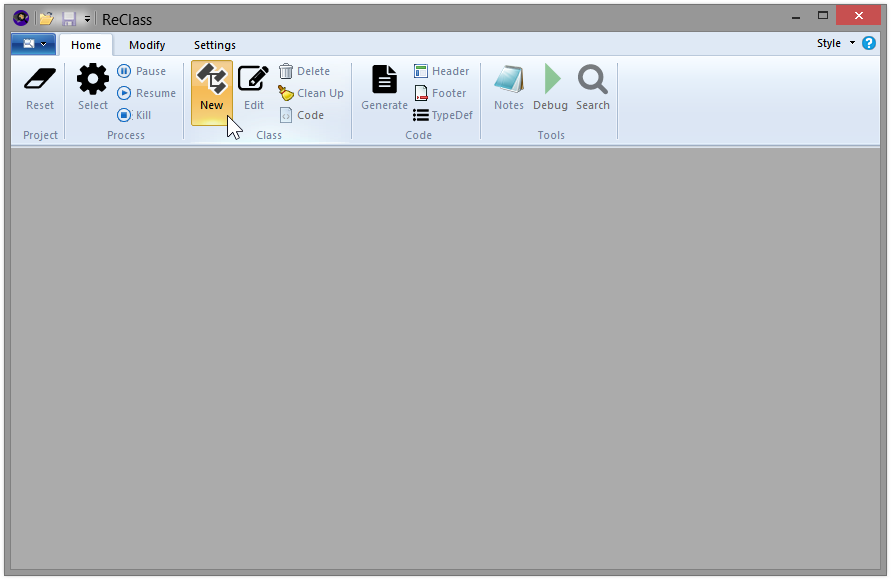Delete the class with trash icon
This screenshot has width=891, height=580.
pyautogui.click(x=304, y=71)
